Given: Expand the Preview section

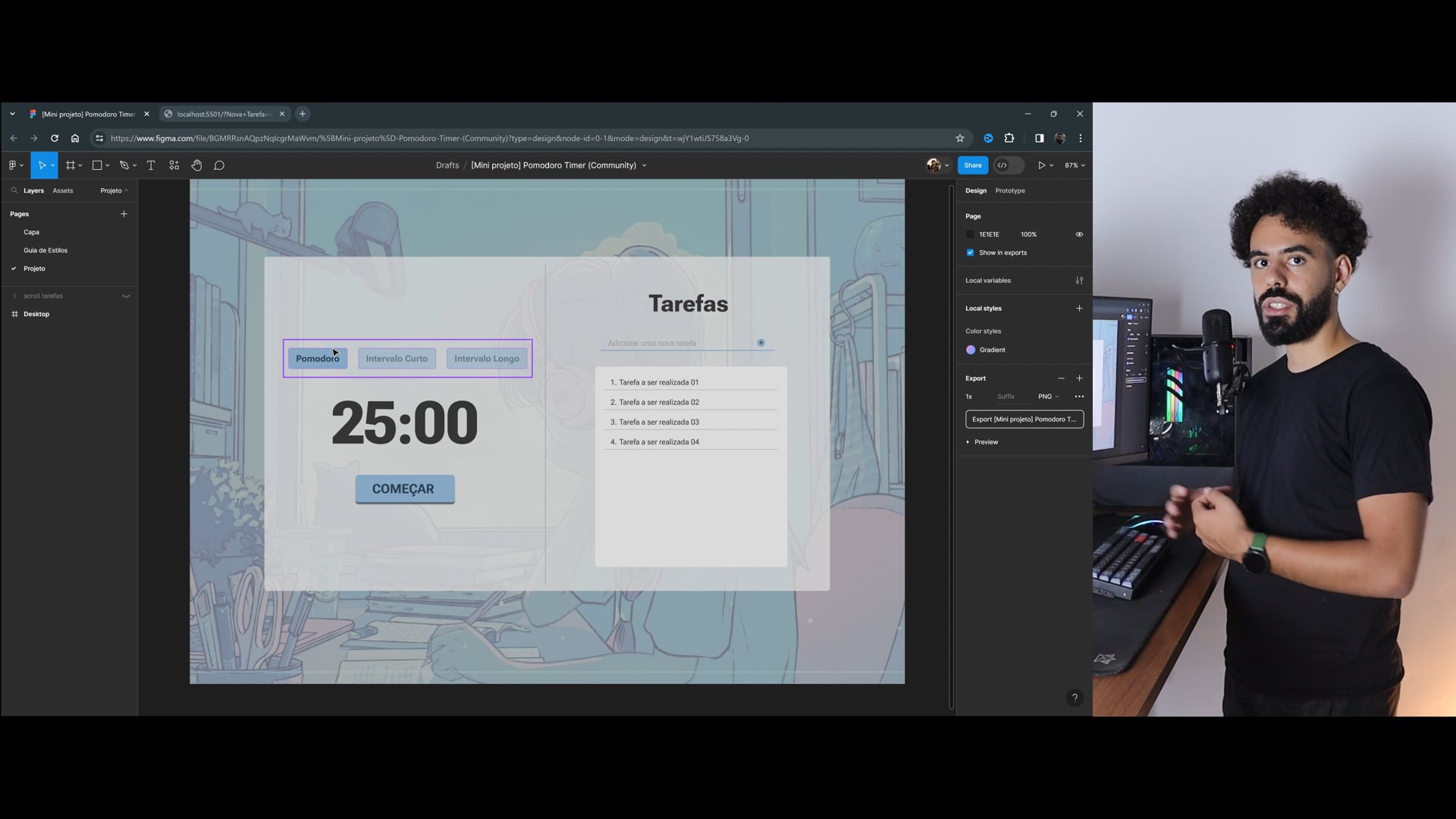Looking at the screenshot, I should tap(985, 442).
